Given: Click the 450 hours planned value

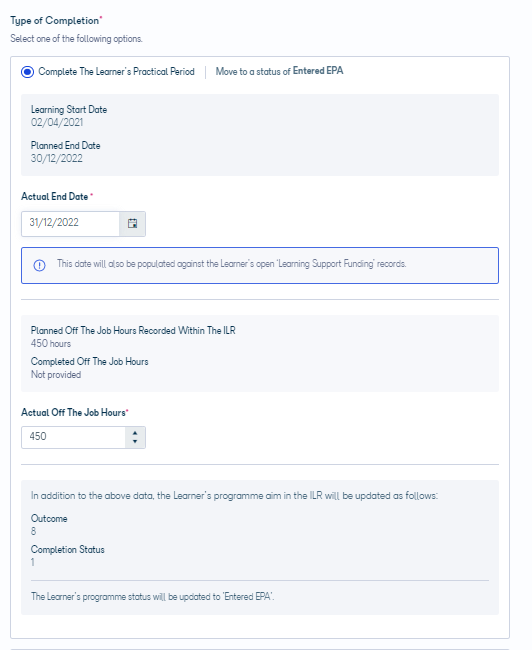Looking at the screenshot, I should (51, 343).
